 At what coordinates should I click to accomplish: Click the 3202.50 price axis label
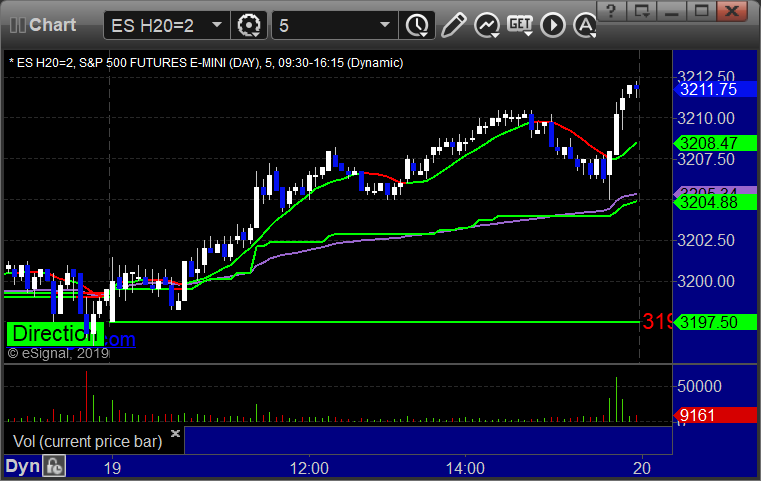tap(706, 240)
